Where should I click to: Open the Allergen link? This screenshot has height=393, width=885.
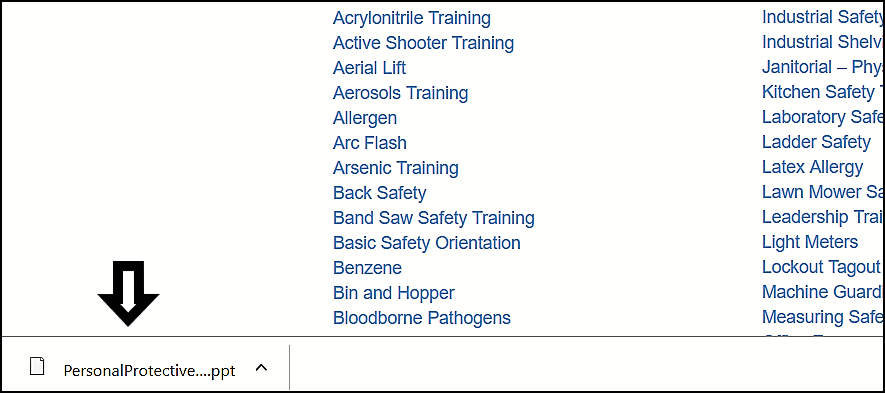(365, 118)
